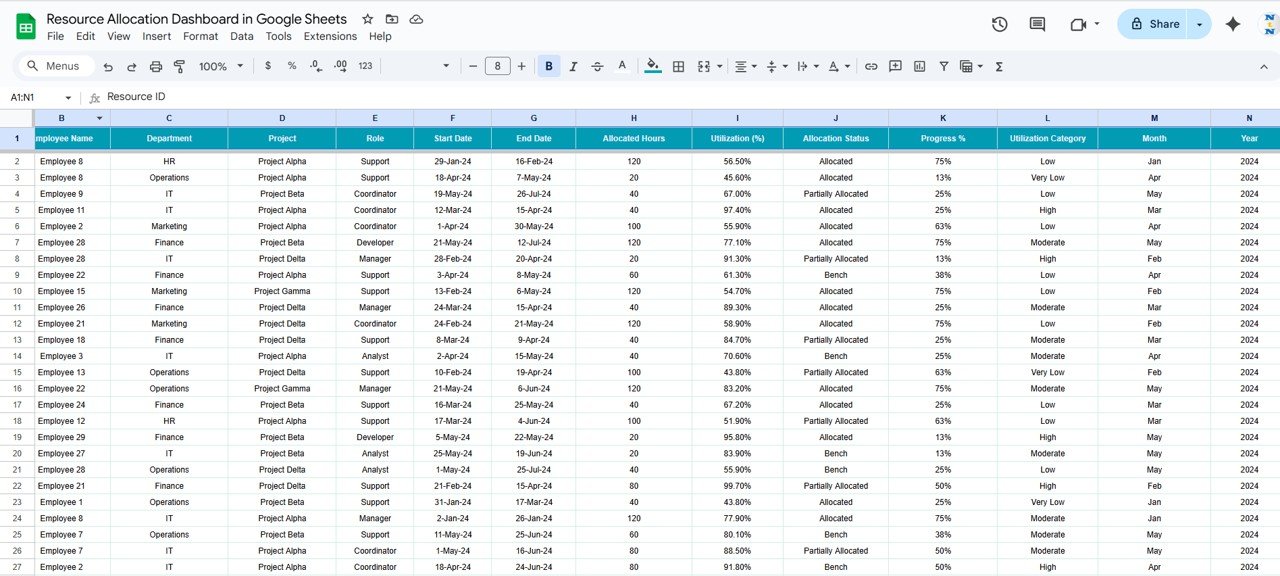Click the Share button
The width and height of the screenshot is (1280, 576).
click(1153, 24)
